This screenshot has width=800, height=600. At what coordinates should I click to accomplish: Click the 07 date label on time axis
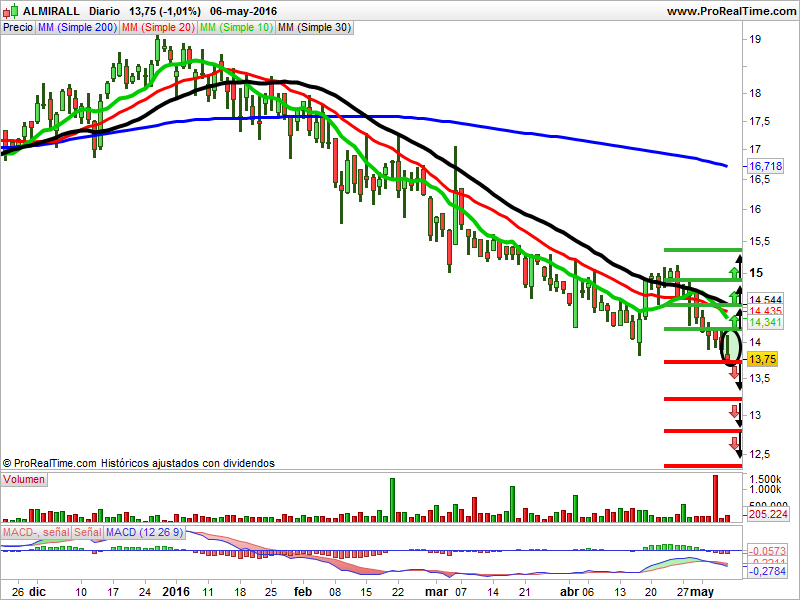click(x=461, y=592)
